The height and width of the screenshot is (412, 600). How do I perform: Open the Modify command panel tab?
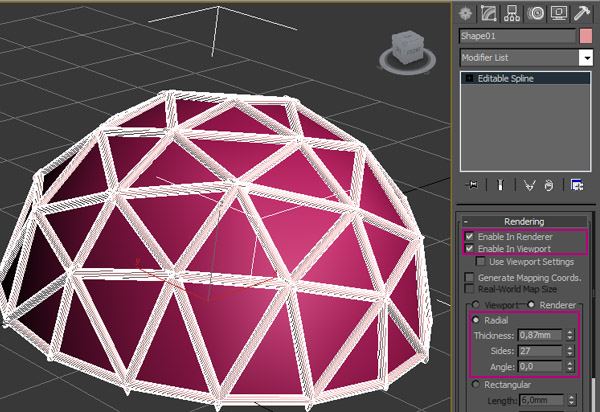click(489, 13)
